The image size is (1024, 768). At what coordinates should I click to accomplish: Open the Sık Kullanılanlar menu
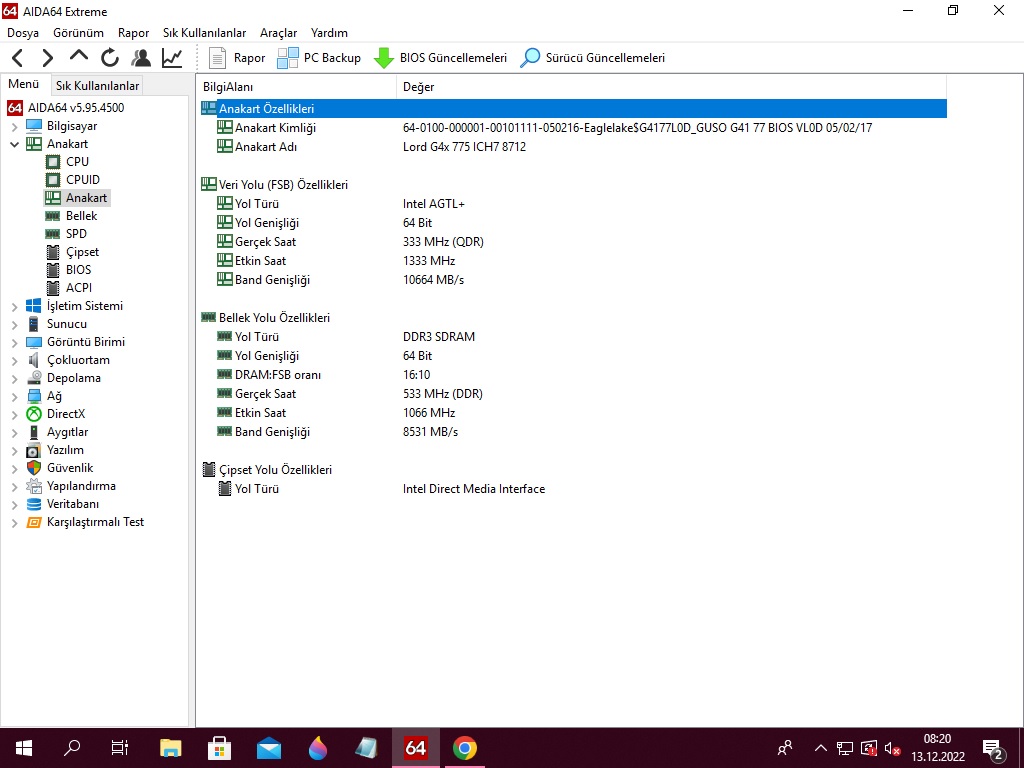(x=204, y=33)
